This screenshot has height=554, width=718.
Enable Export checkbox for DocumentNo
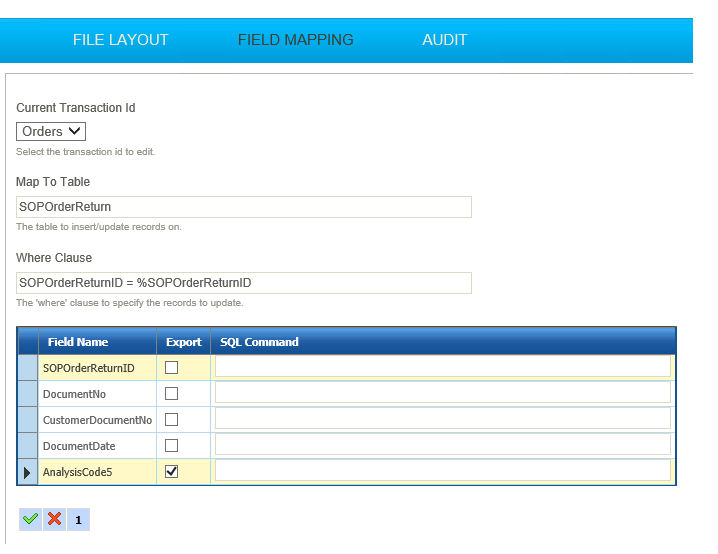(171, 394)
